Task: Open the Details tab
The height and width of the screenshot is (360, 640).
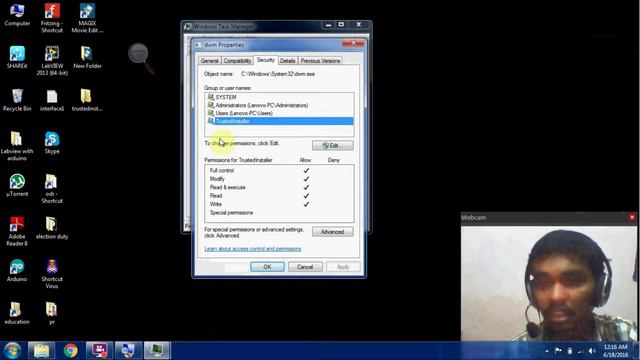Action: pyautogui.click(x=288, y=61)
